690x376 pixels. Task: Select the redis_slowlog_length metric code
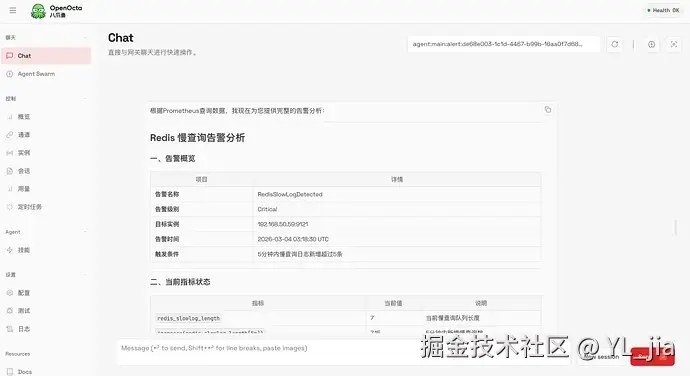click(188, 318)
